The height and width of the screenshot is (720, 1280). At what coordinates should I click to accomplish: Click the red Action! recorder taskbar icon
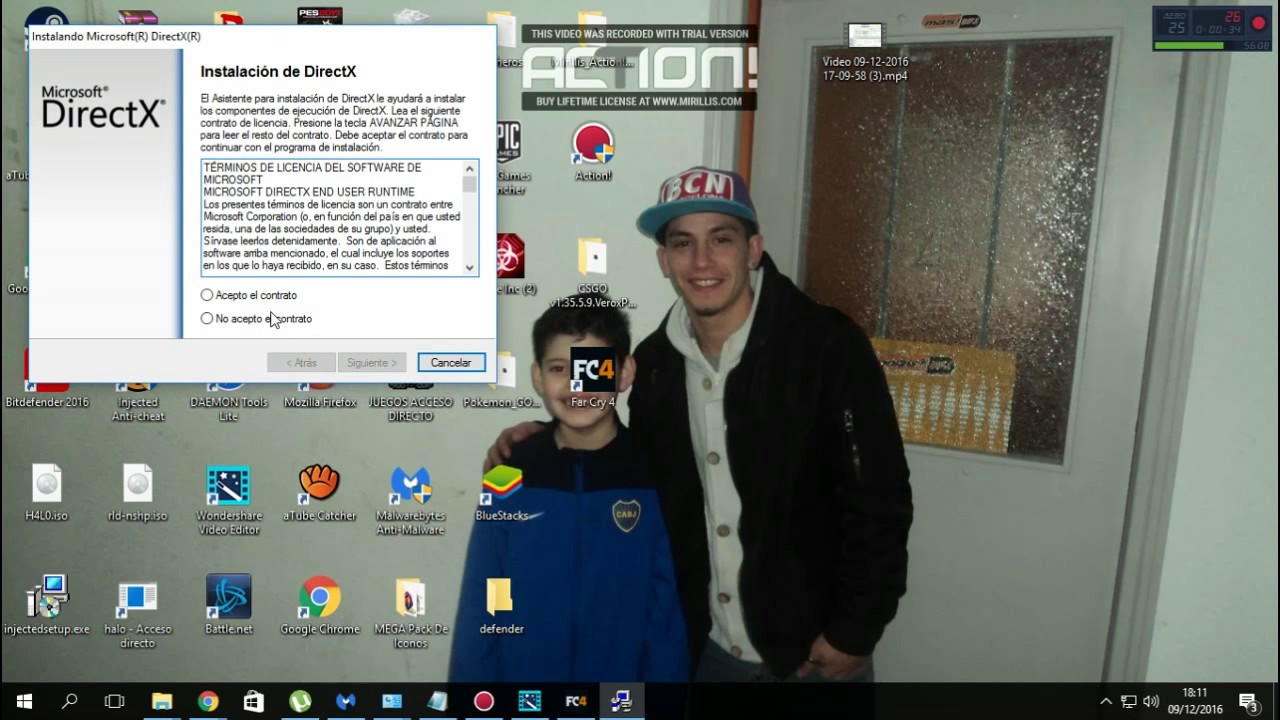point(484,701)
